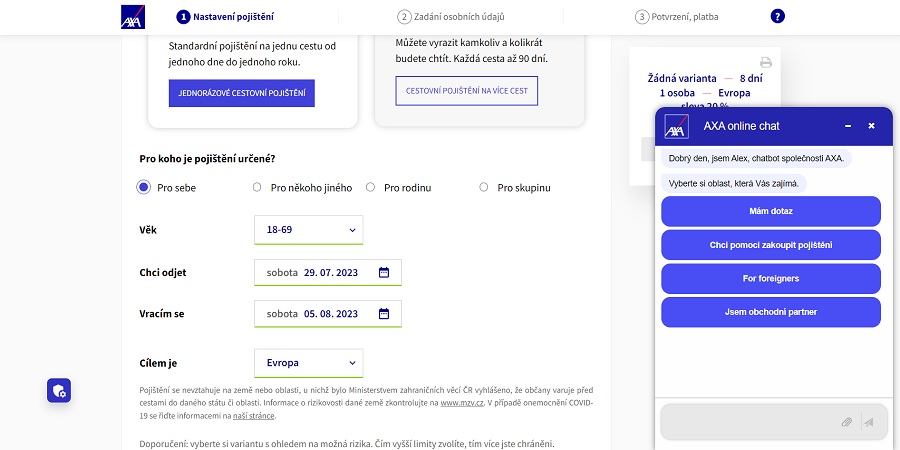Click the chat message input field
This screenshot has width=900, height=450.
coord(749,422)
